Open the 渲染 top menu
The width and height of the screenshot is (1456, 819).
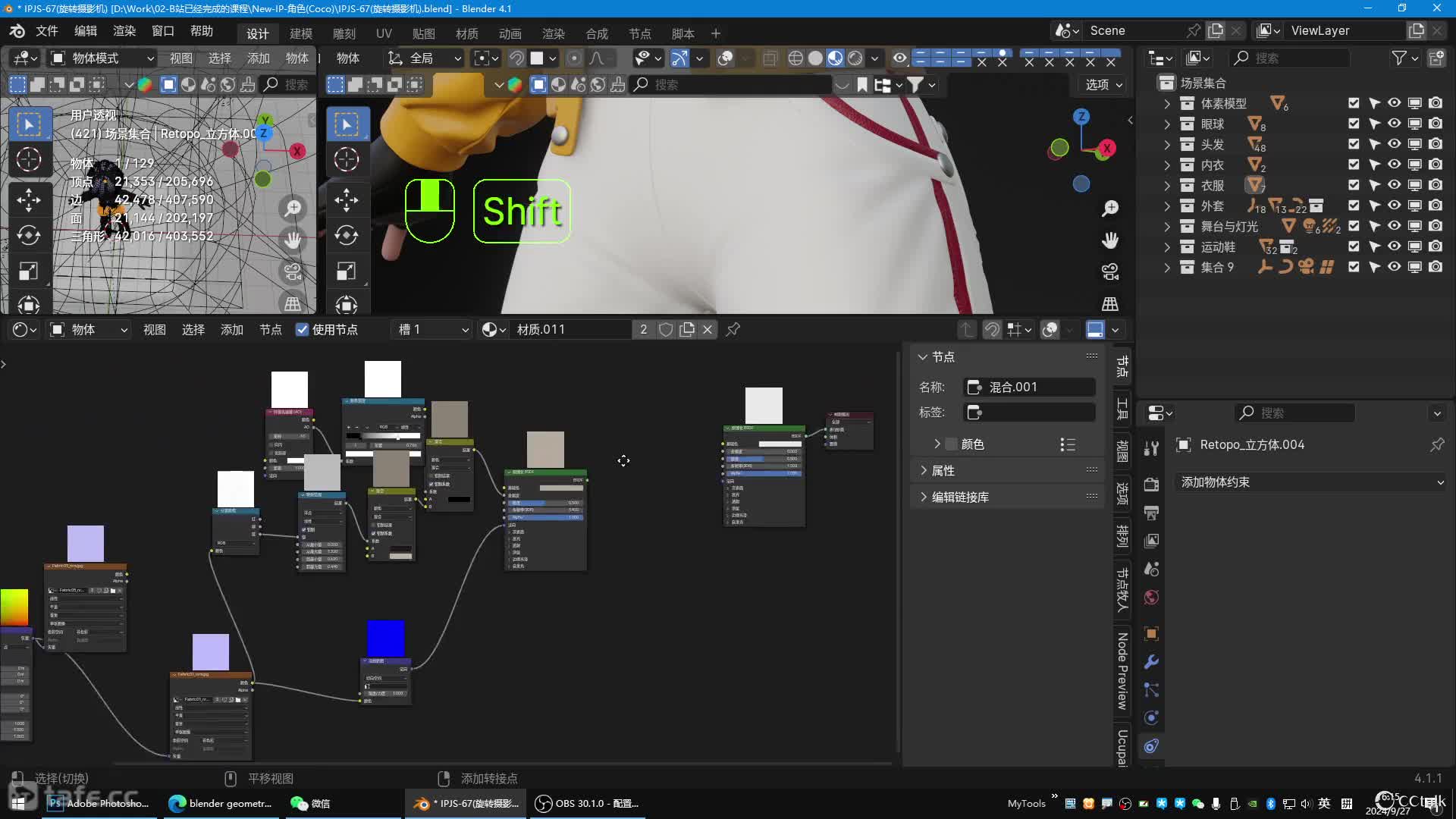(x=124, y=31)
